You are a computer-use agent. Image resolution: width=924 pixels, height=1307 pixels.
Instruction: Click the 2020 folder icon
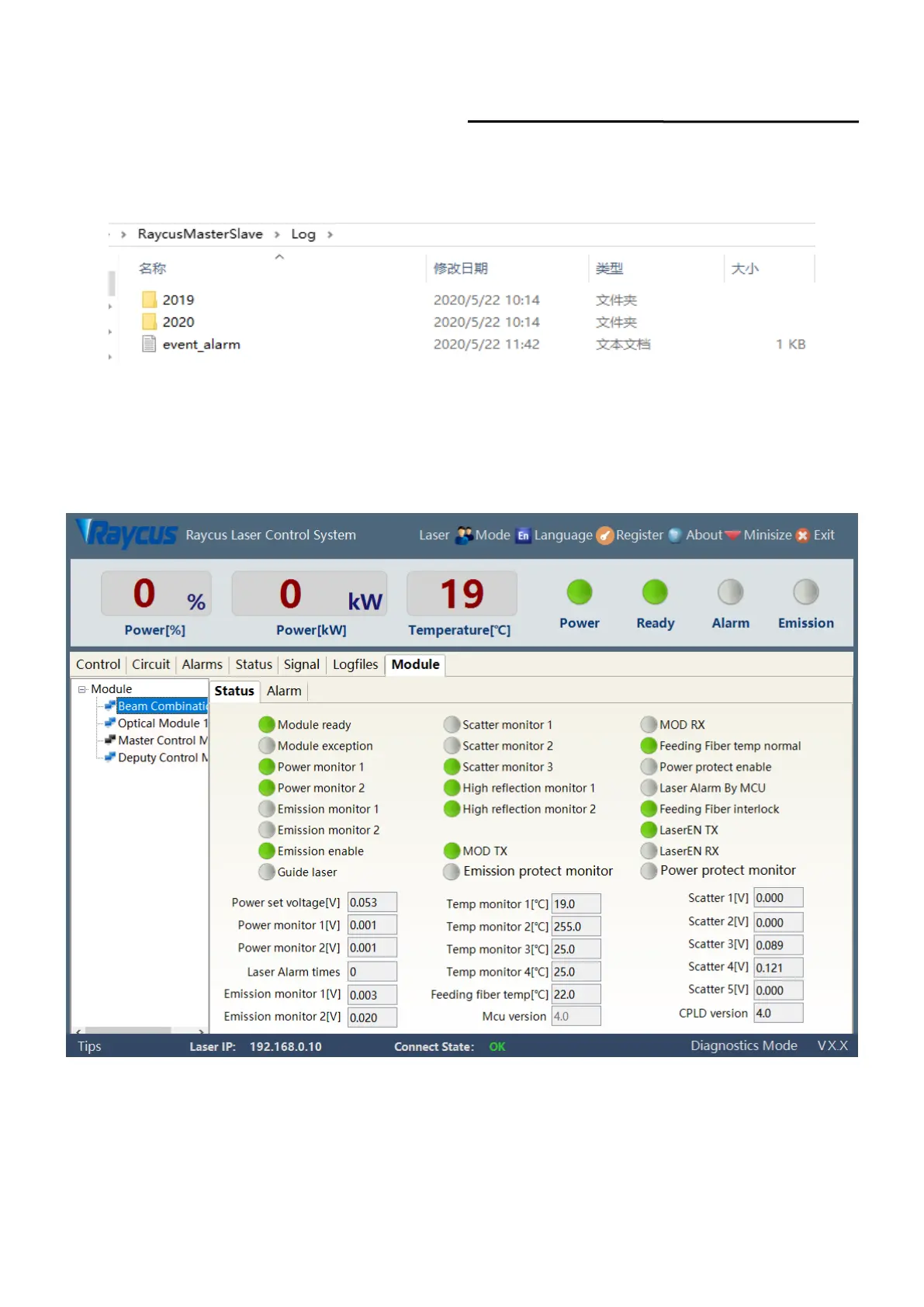click(149, 321)
